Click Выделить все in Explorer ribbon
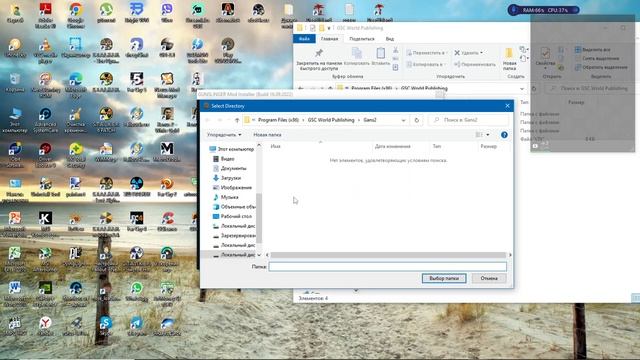 [593, 49]
